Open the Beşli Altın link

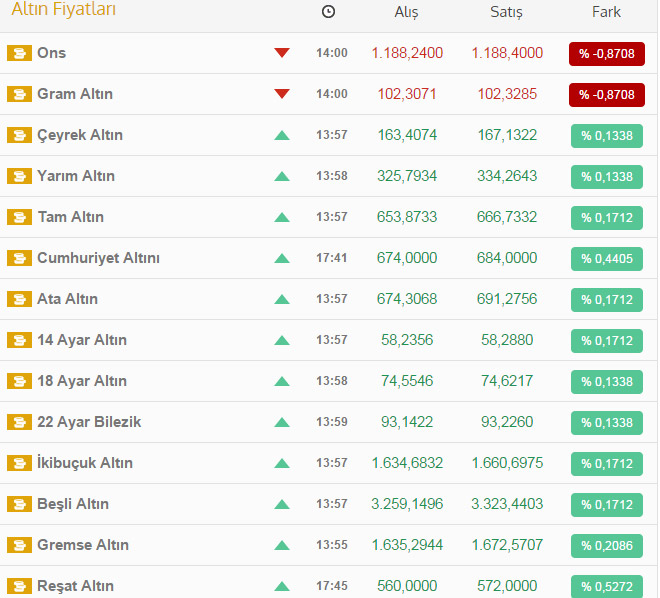pos(73,504)
